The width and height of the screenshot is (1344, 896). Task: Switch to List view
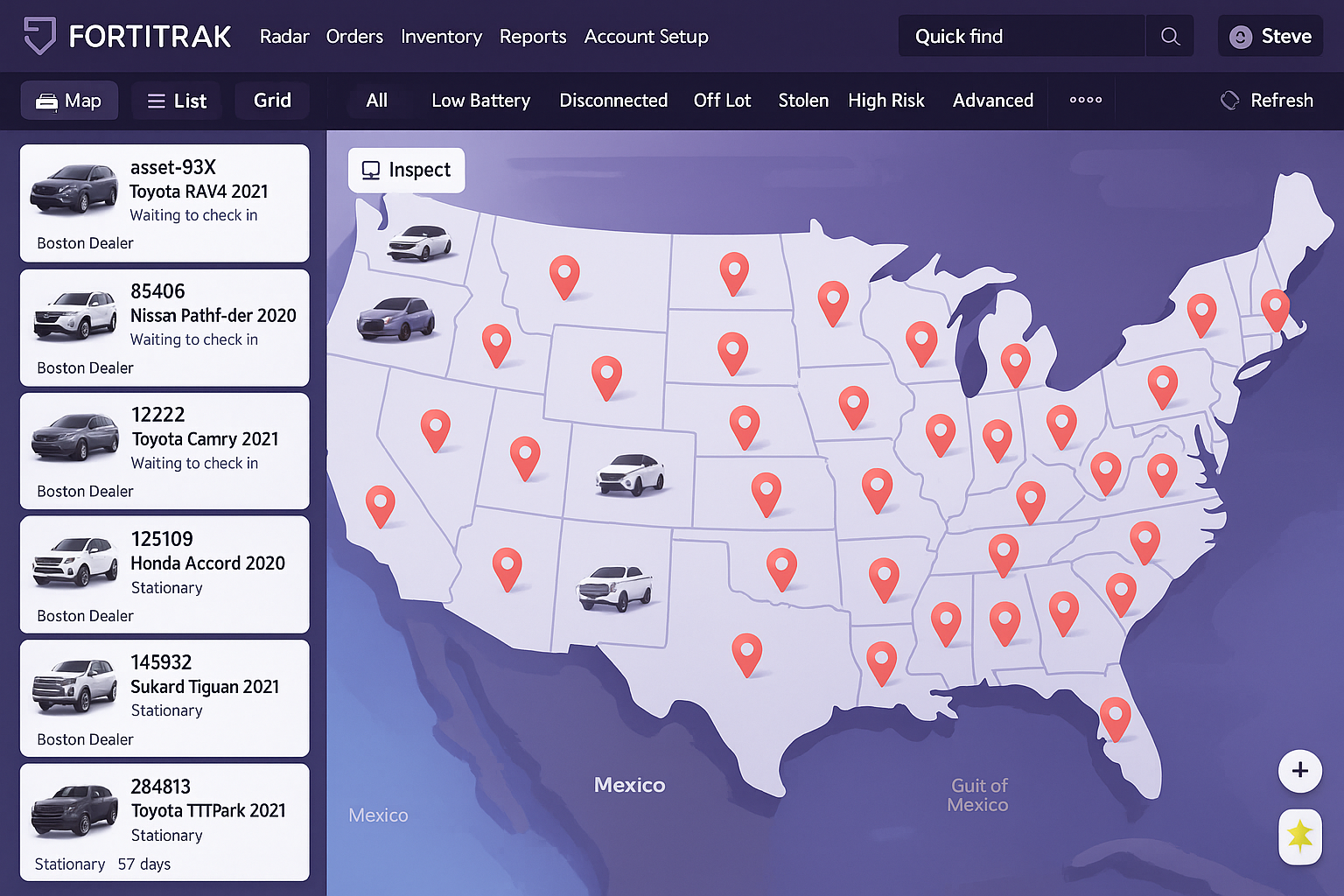(x=178, y=101)
